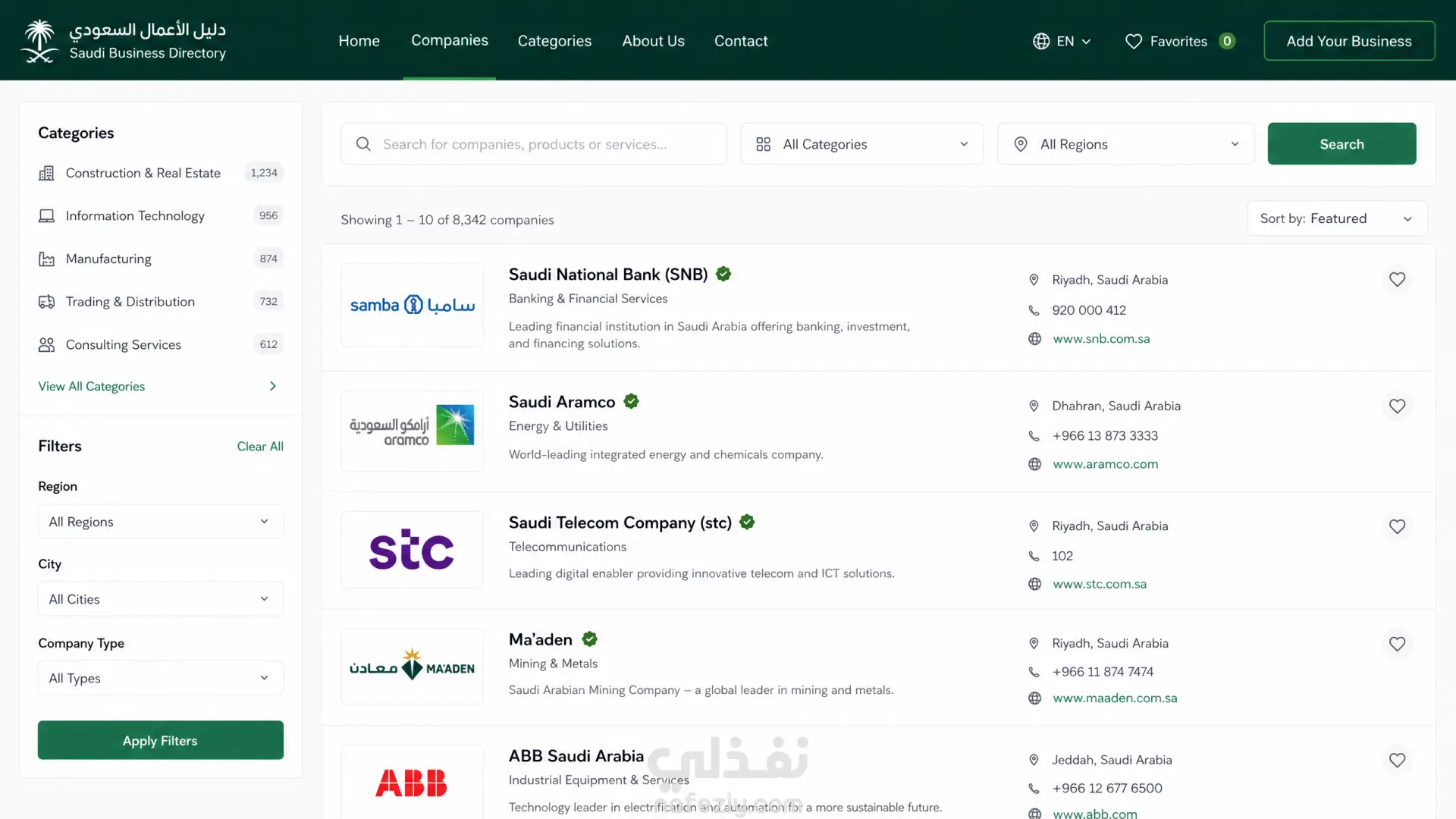Go to Home in navigation
This screenshot has height=819, width=1456.
click(x=359, y=41)
